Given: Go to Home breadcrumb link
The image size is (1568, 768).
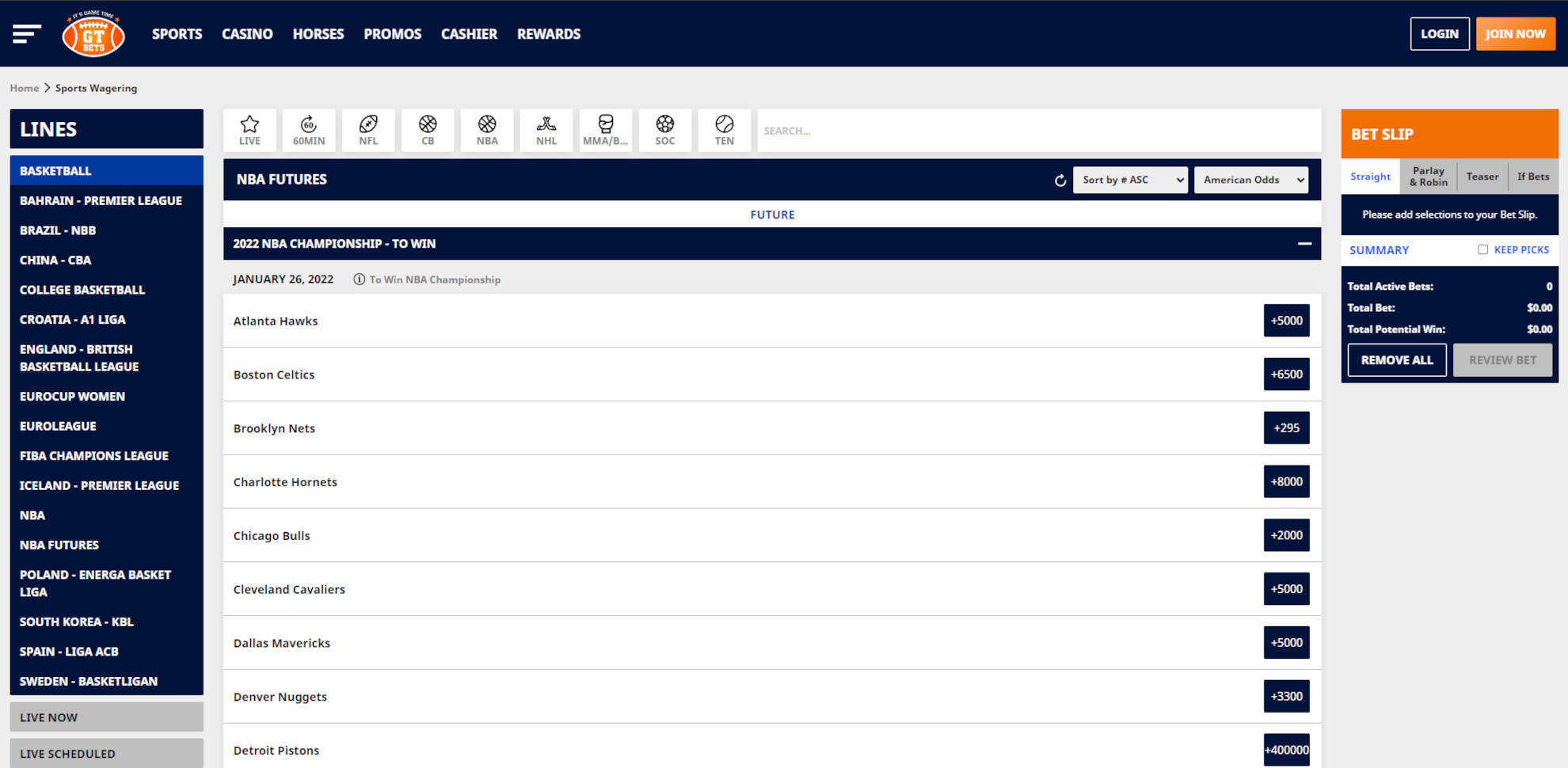Looking at the screenshot, I should tap(25, 88).
